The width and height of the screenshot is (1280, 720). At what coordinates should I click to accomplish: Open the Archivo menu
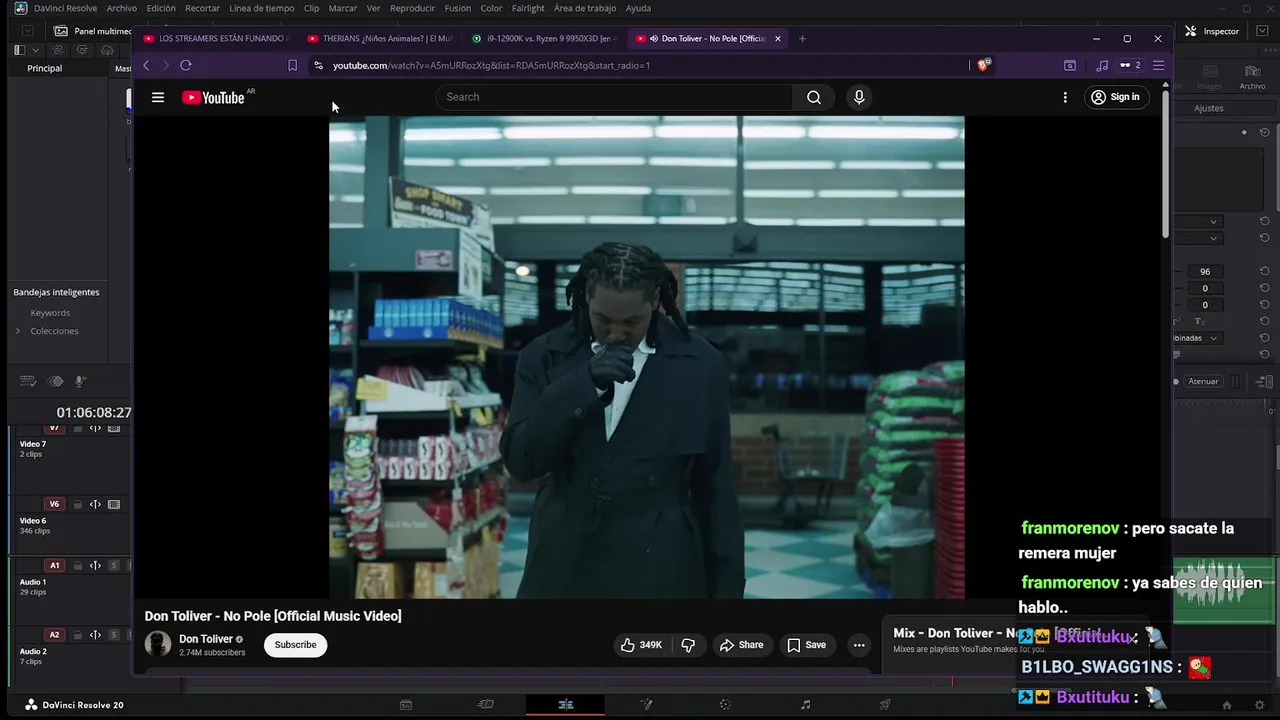121,8
